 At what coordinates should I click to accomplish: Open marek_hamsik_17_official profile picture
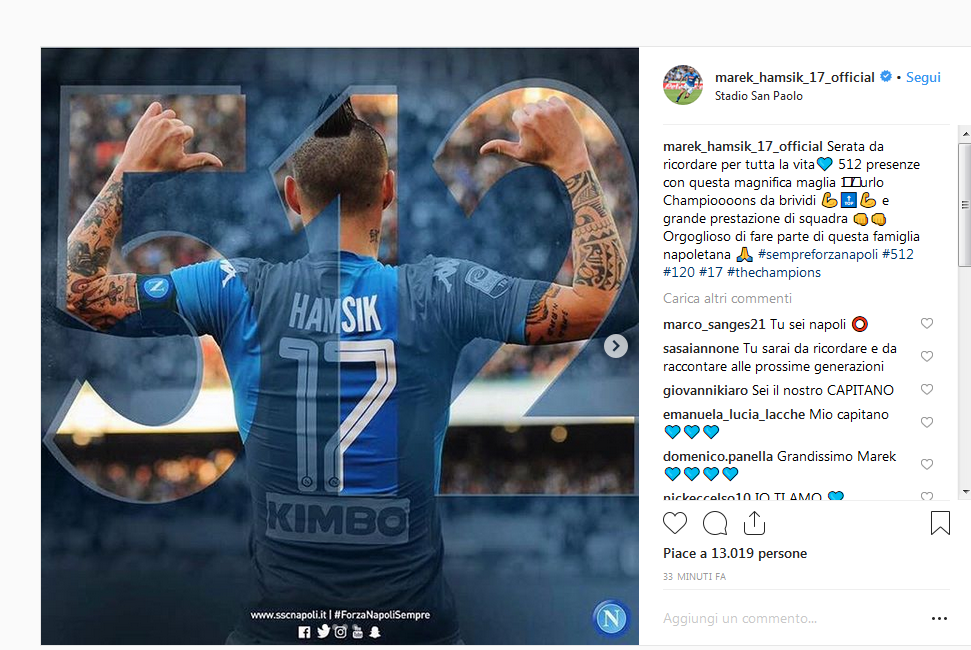click(x=682, y=85)
